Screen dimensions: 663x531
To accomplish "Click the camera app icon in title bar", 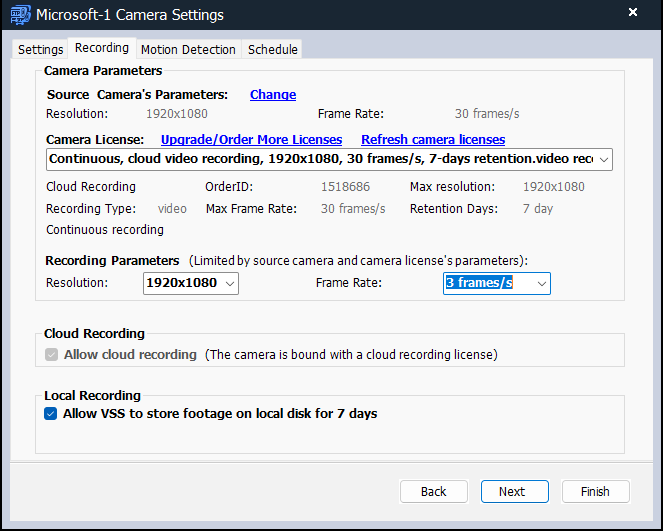I will point(19,14).
